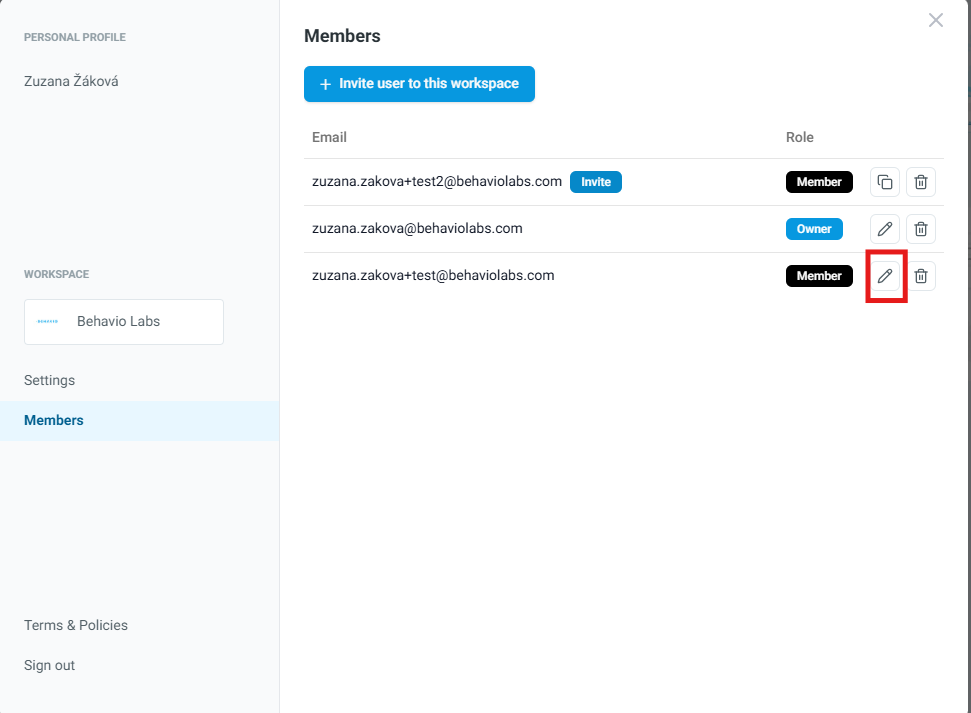Close the Members dialog with the X

click(x=935, y=20)
